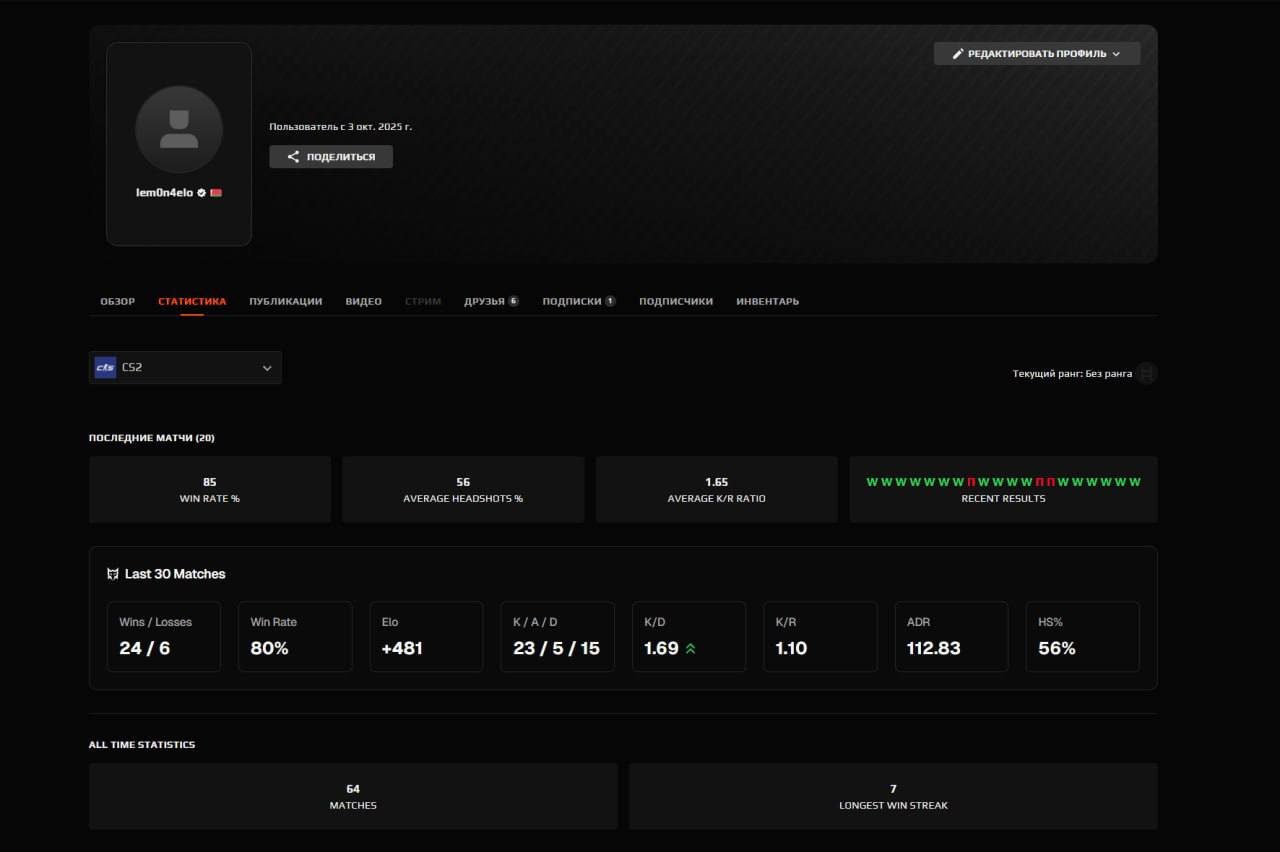Switch to the Публикации tab
The image size is (1280, 852).
[285, 301]
